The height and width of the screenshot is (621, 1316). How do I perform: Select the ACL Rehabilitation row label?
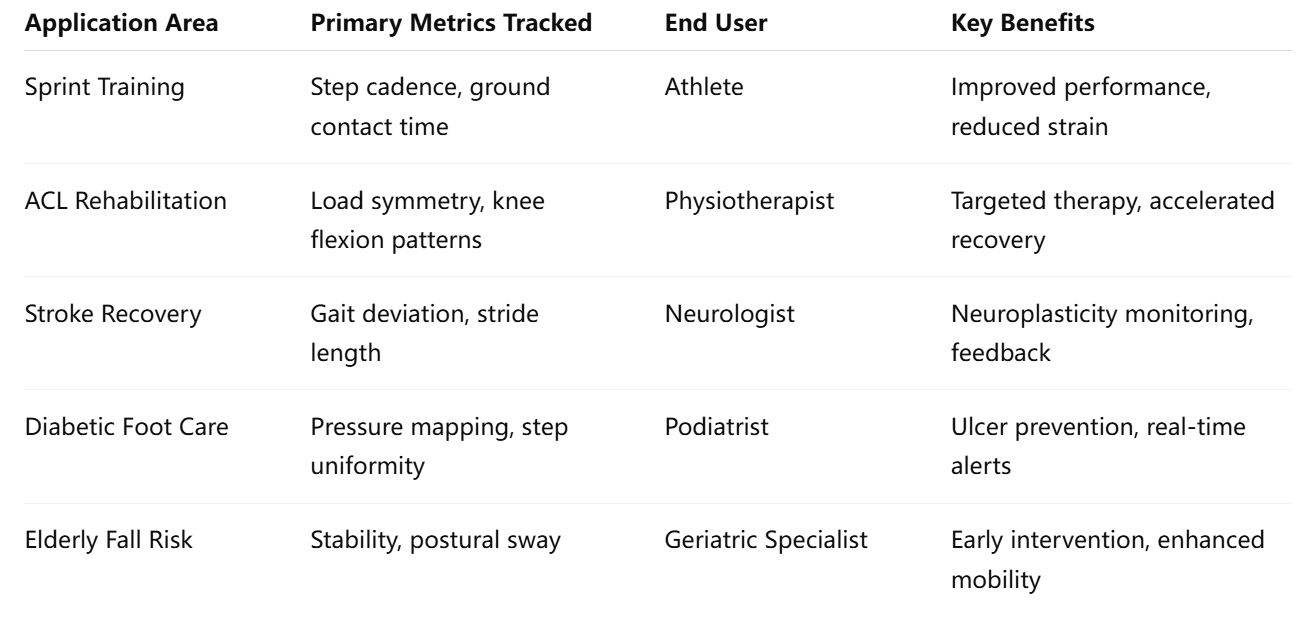click(125, 200)
